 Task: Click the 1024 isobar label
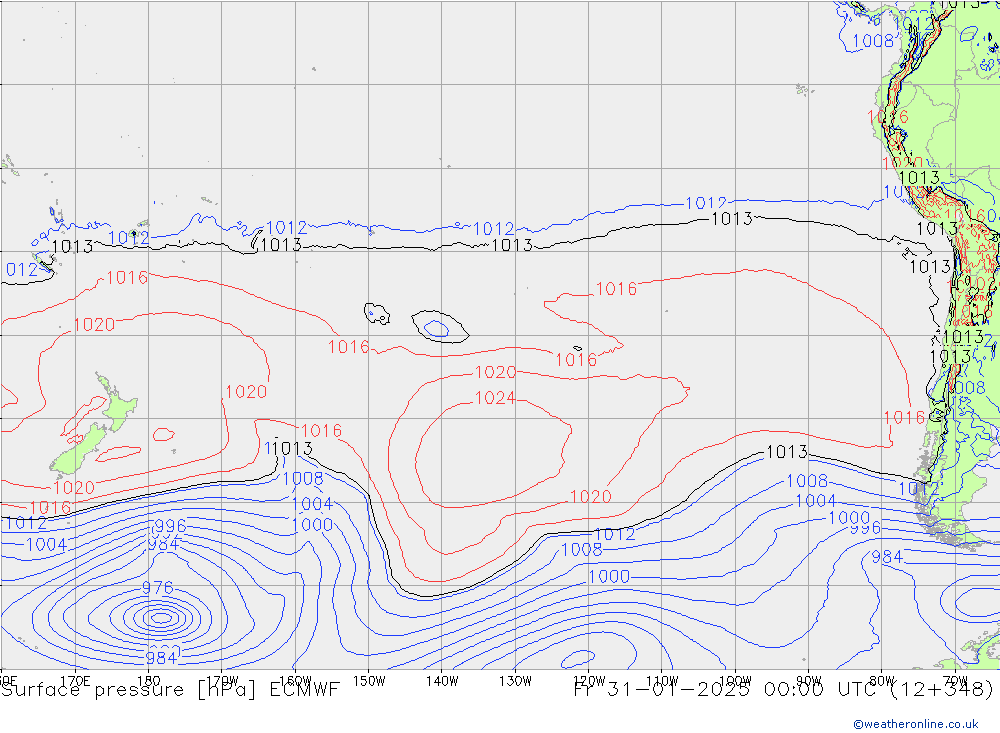tap(495, 398)
